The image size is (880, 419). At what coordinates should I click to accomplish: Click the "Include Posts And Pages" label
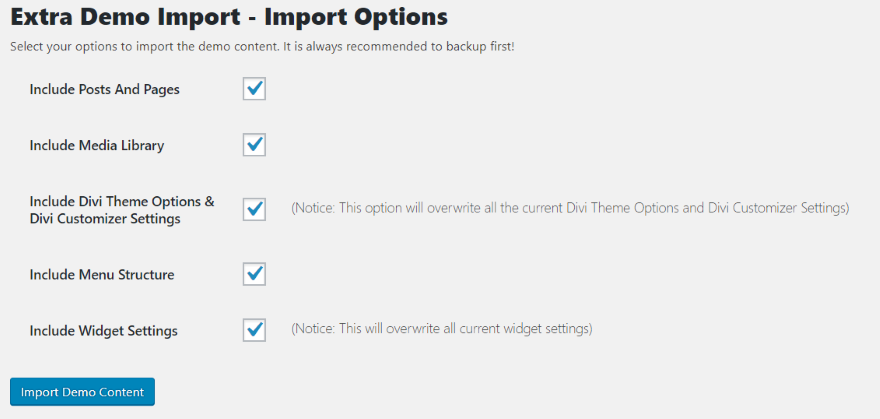pos(105,89)
